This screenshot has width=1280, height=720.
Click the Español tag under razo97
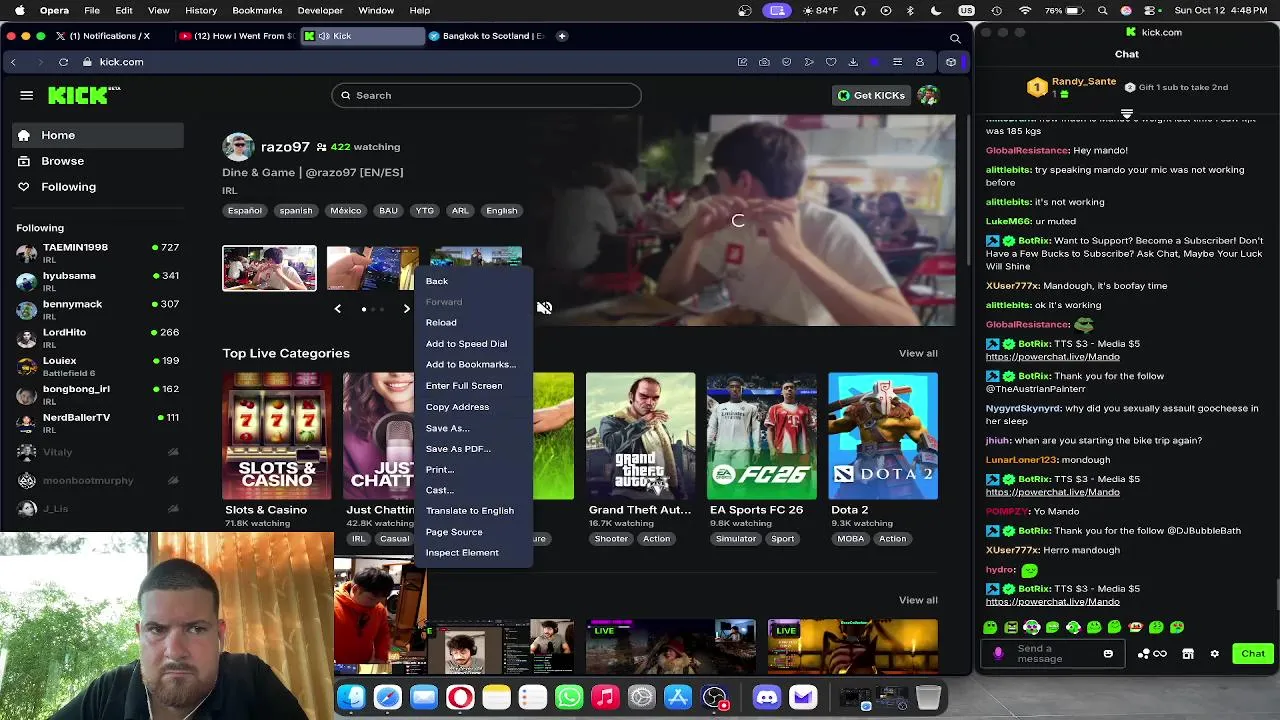tap(244, 211)
